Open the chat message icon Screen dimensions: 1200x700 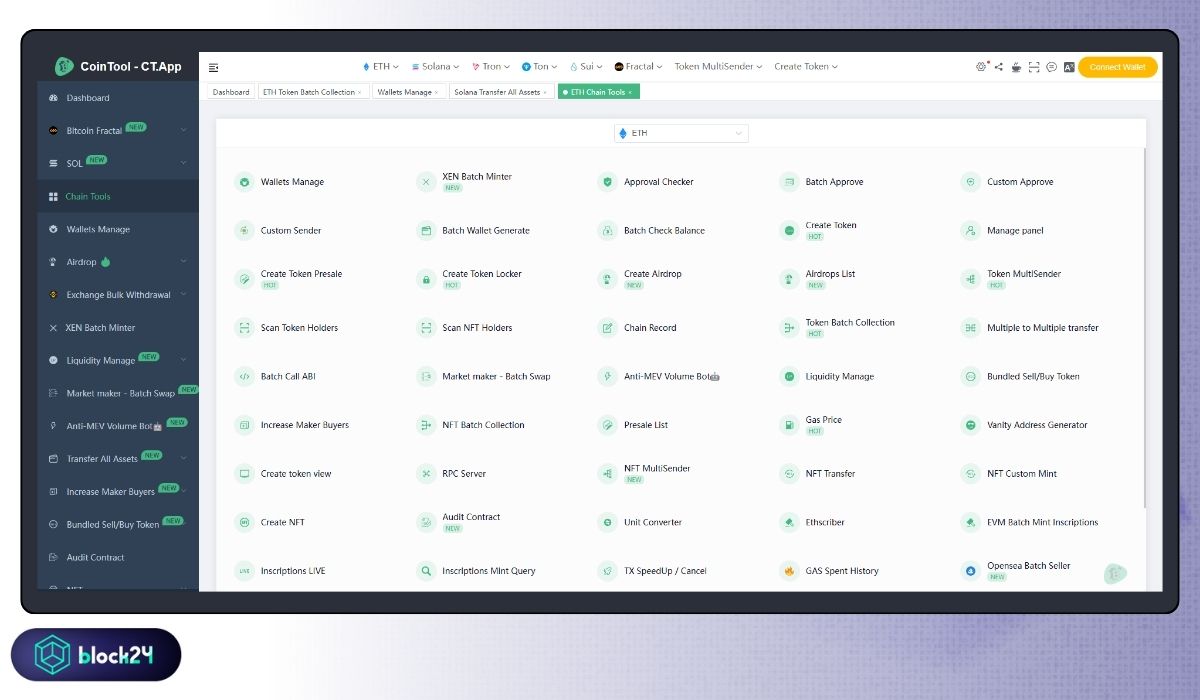coord(1051,67)
